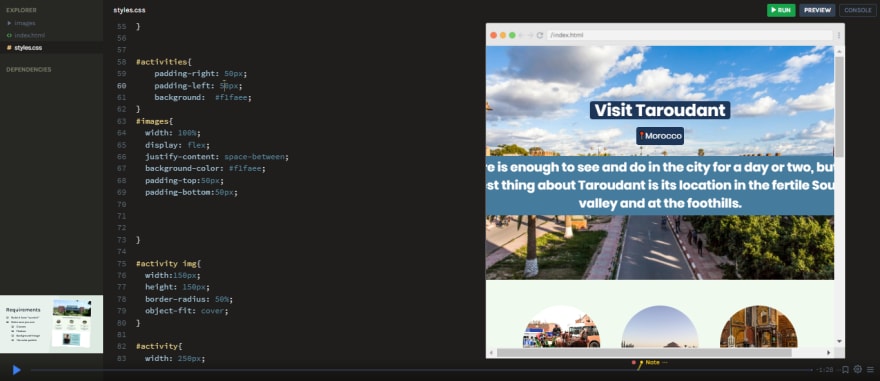Image resolution: width=880 pixels, height=381 pixels.
Task: Click the preview scrollbar up arrow
Action: 840,52
